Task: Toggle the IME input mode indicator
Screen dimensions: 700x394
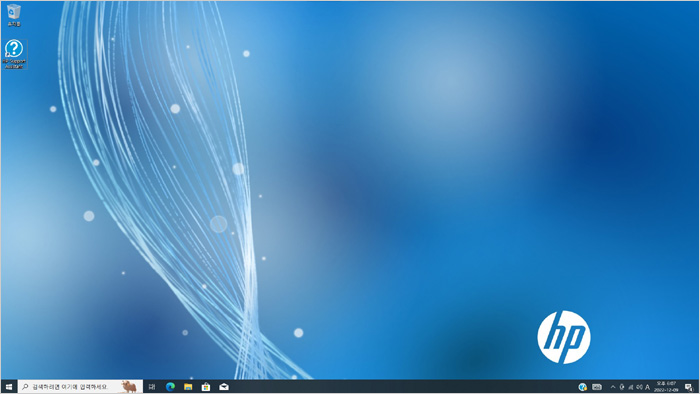Action: click(x=647, y=387)
